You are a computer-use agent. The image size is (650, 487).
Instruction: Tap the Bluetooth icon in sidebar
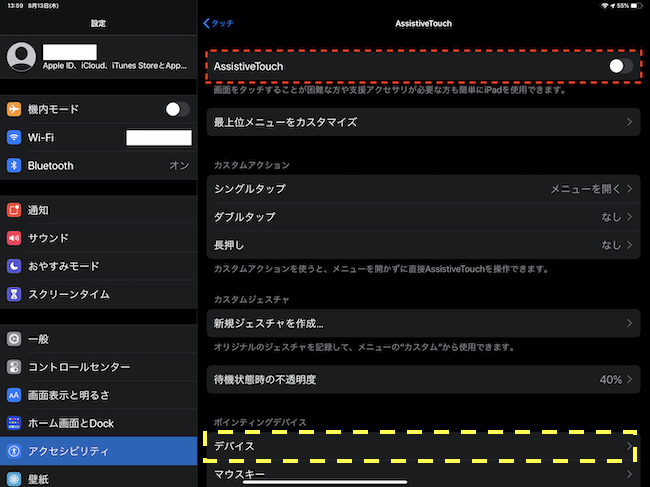point(14,166)
